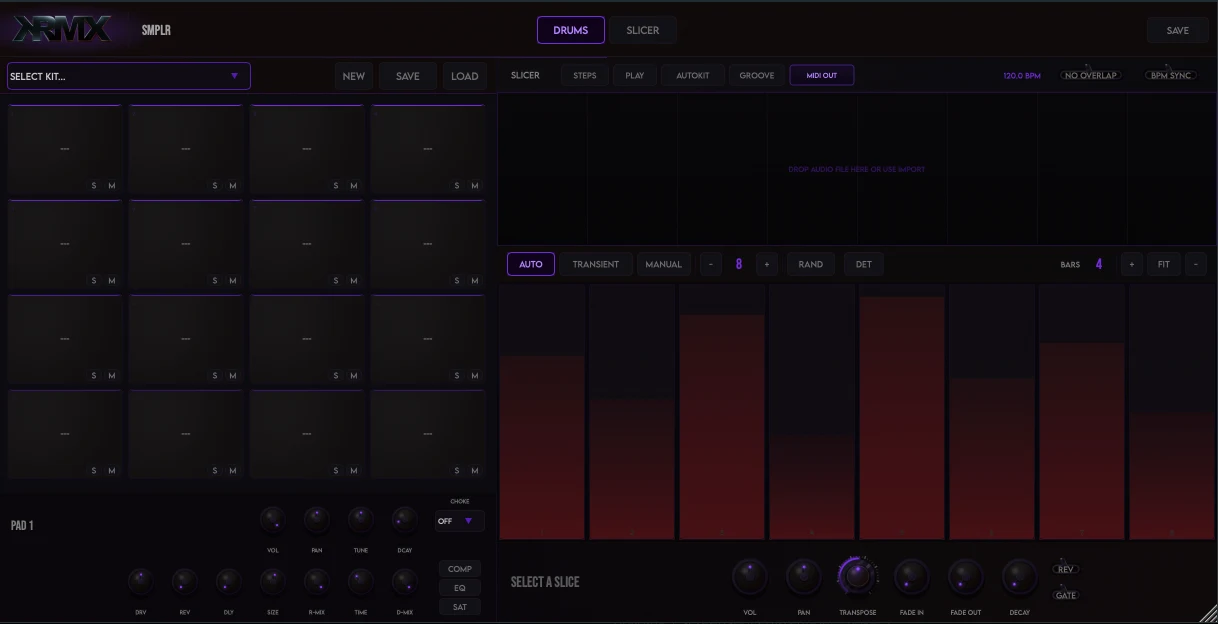This screenshot has width=1218, height=624.
Task: Click the DECAY knob
Action: [x=1020, y=577]
